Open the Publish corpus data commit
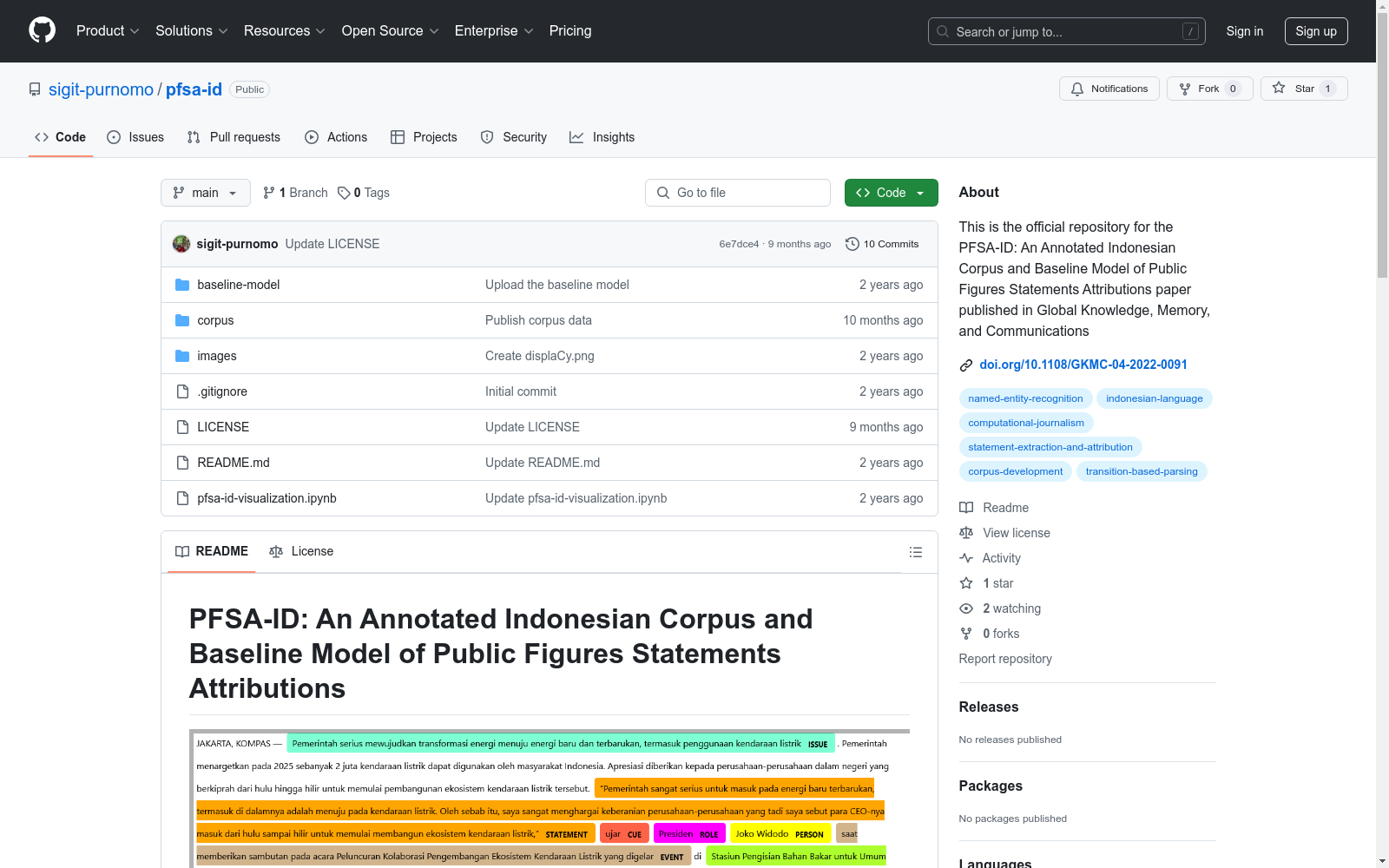Screen dimensions: 1389x868 (538, 320)
